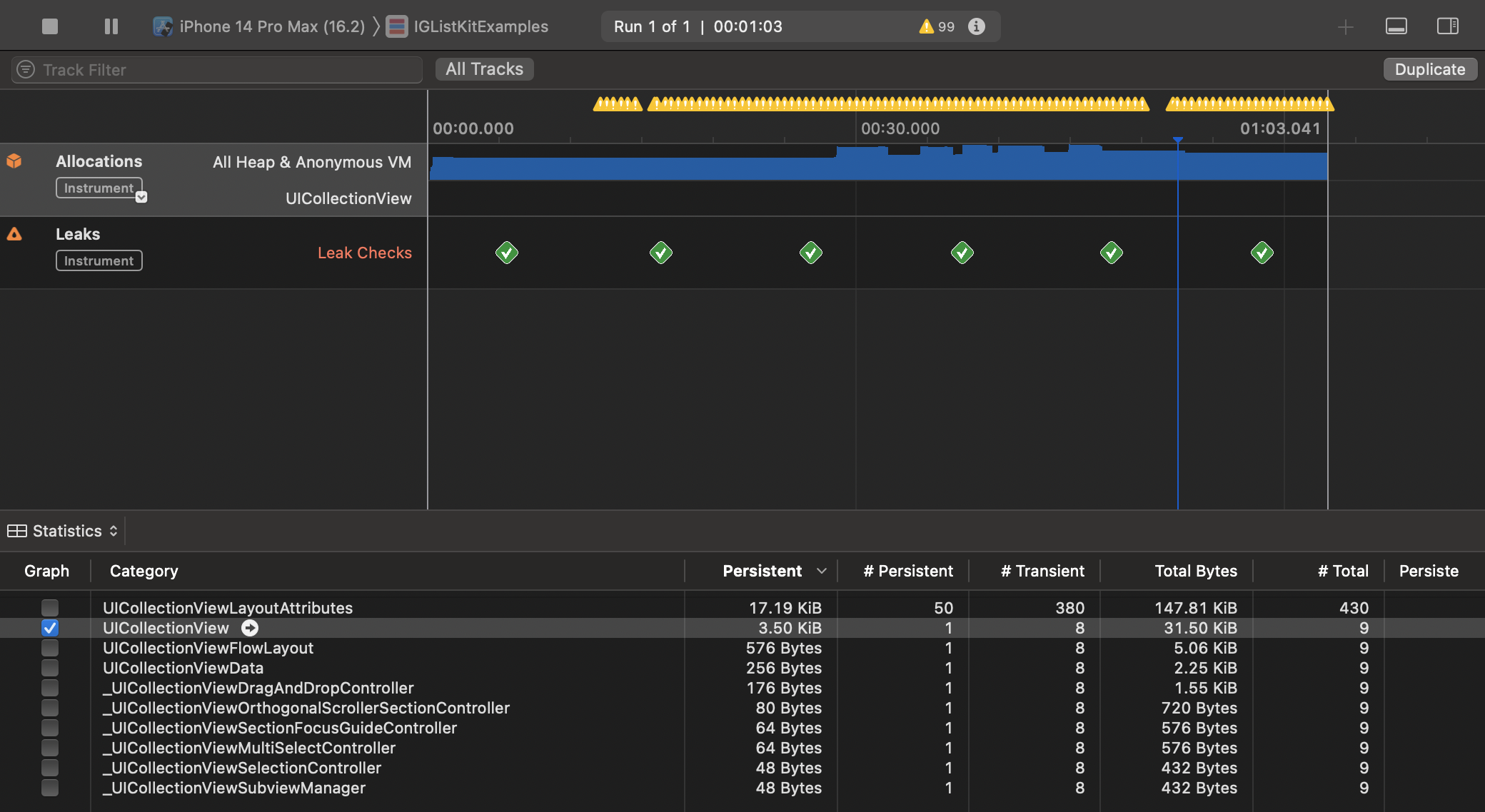Stop the recording with the square icon
The width and height of the screenshot is (1485, 812).
click(49, 26)
